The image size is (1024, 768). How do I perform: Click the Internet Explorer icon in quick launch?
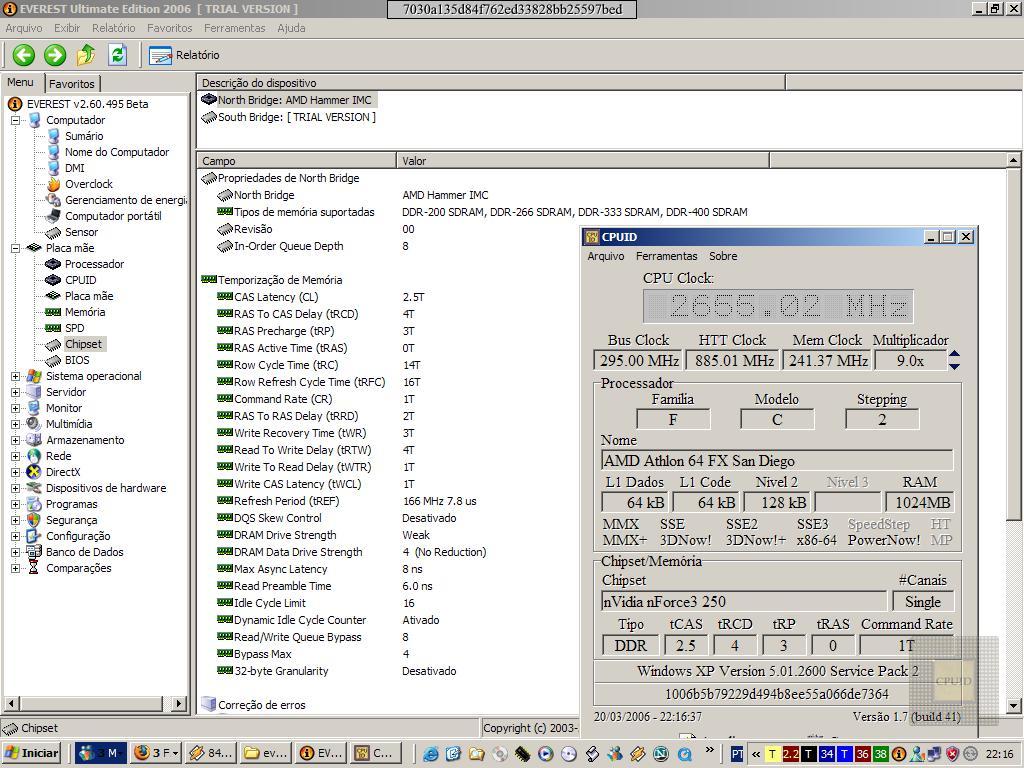pyautogui.click(x=430, y=754)
